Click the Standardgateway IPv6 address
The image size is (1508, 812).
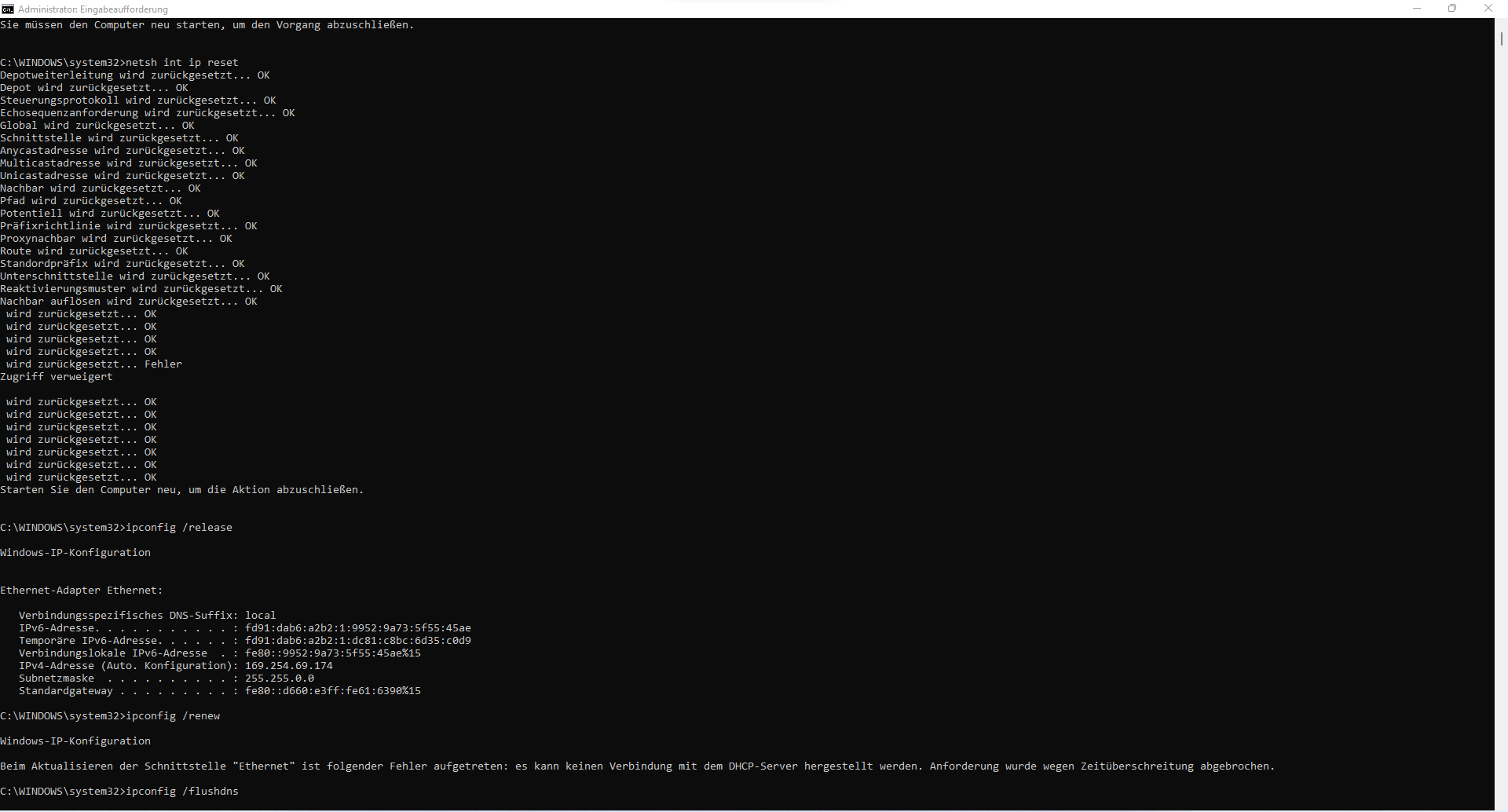[x=334, y=690]
